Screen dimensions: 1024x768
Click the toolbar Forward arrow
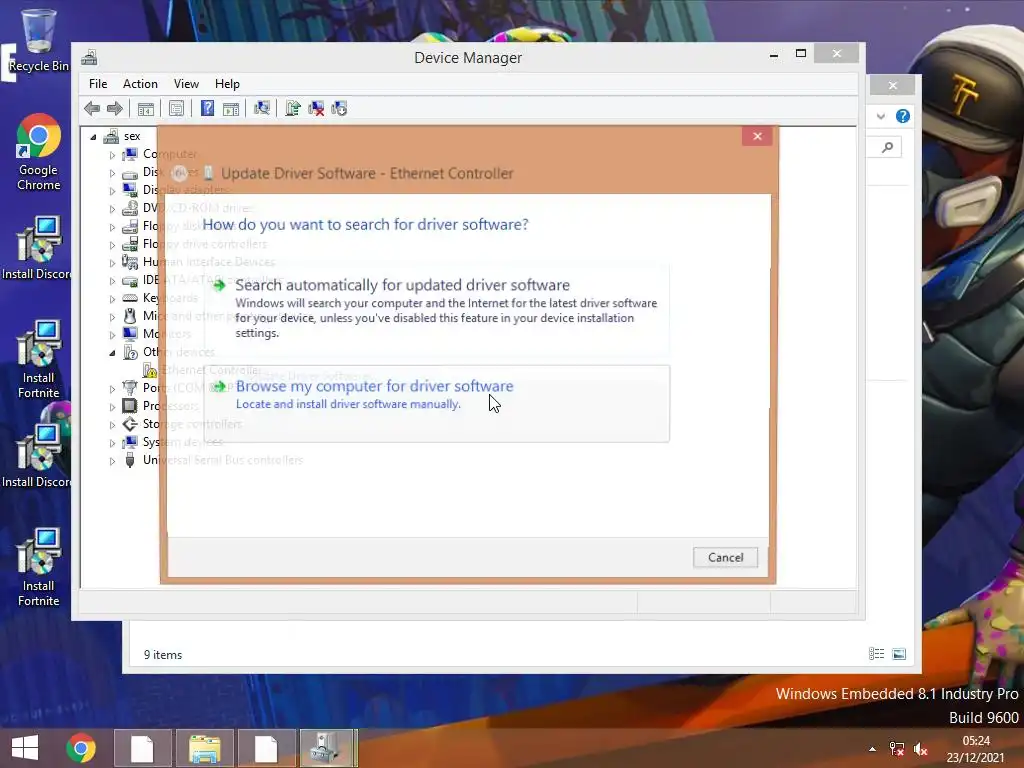(x=115, y=108)
